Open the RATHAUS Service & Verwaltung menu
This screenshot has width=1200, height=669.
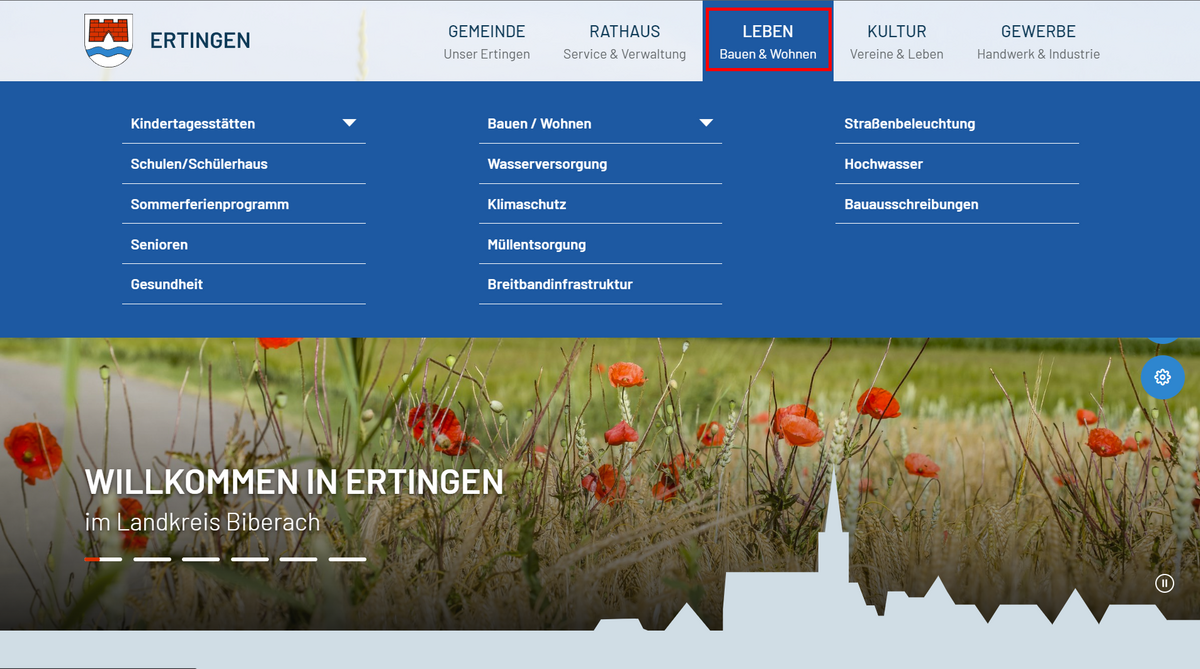[625, 42]
